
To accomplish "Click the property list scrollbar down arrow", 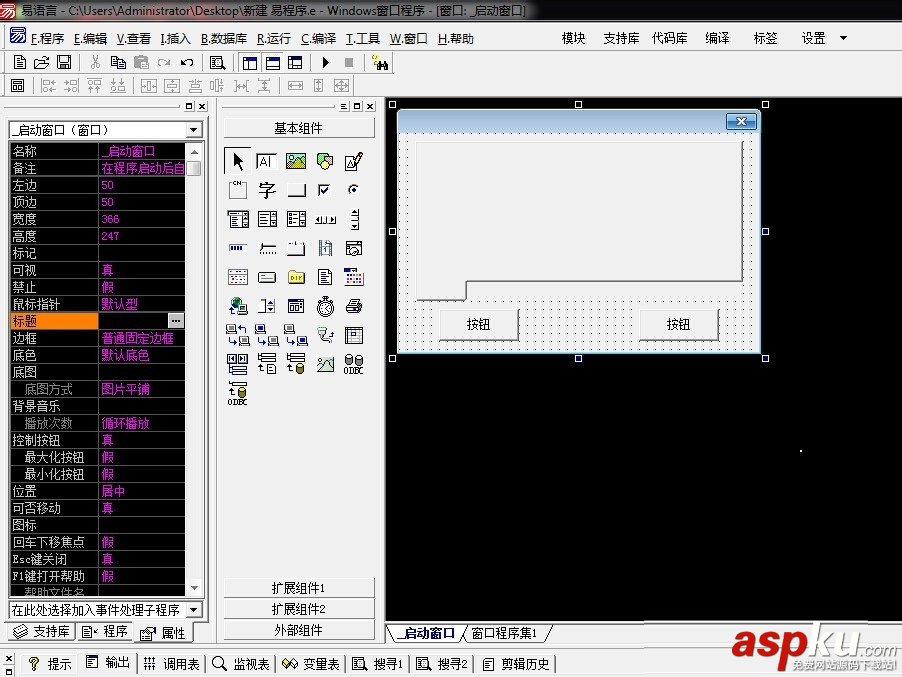I will 194,588.
